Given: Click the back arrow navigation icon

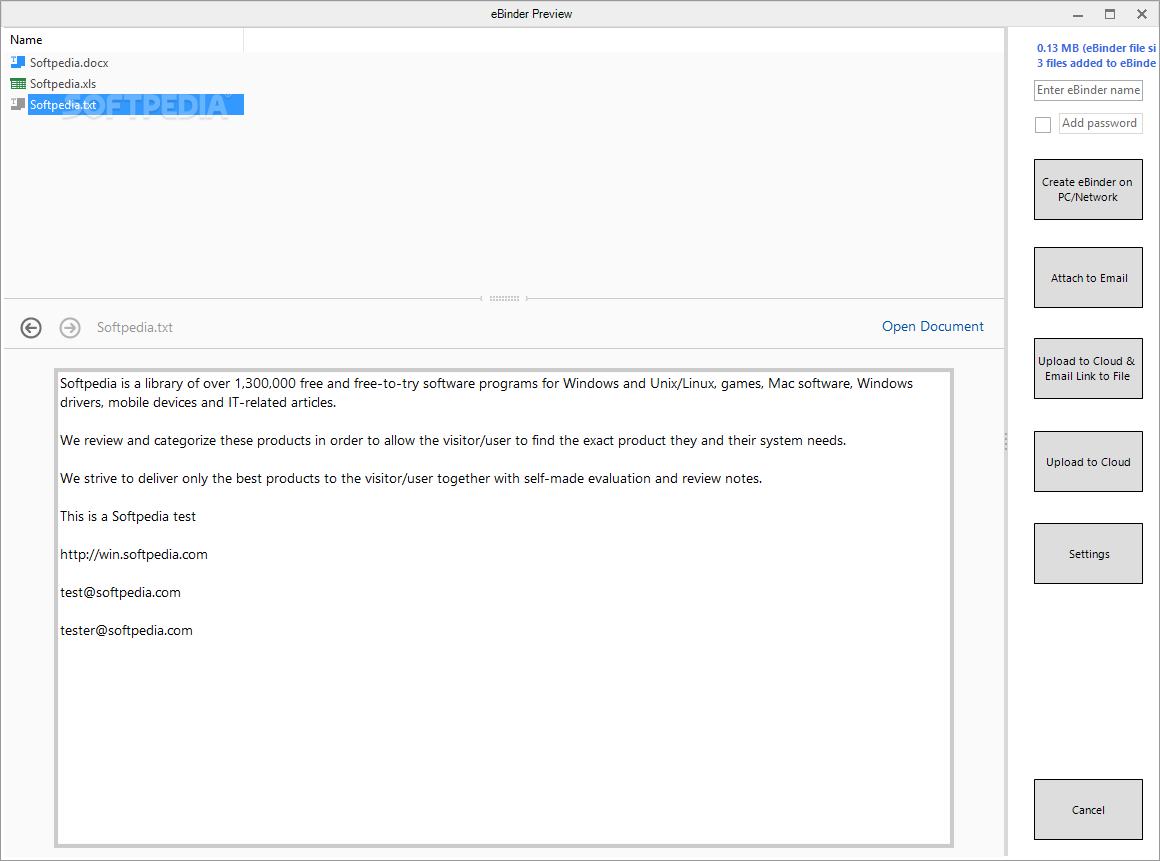Looking at the screenshot, I should click(x=31, y=328).
